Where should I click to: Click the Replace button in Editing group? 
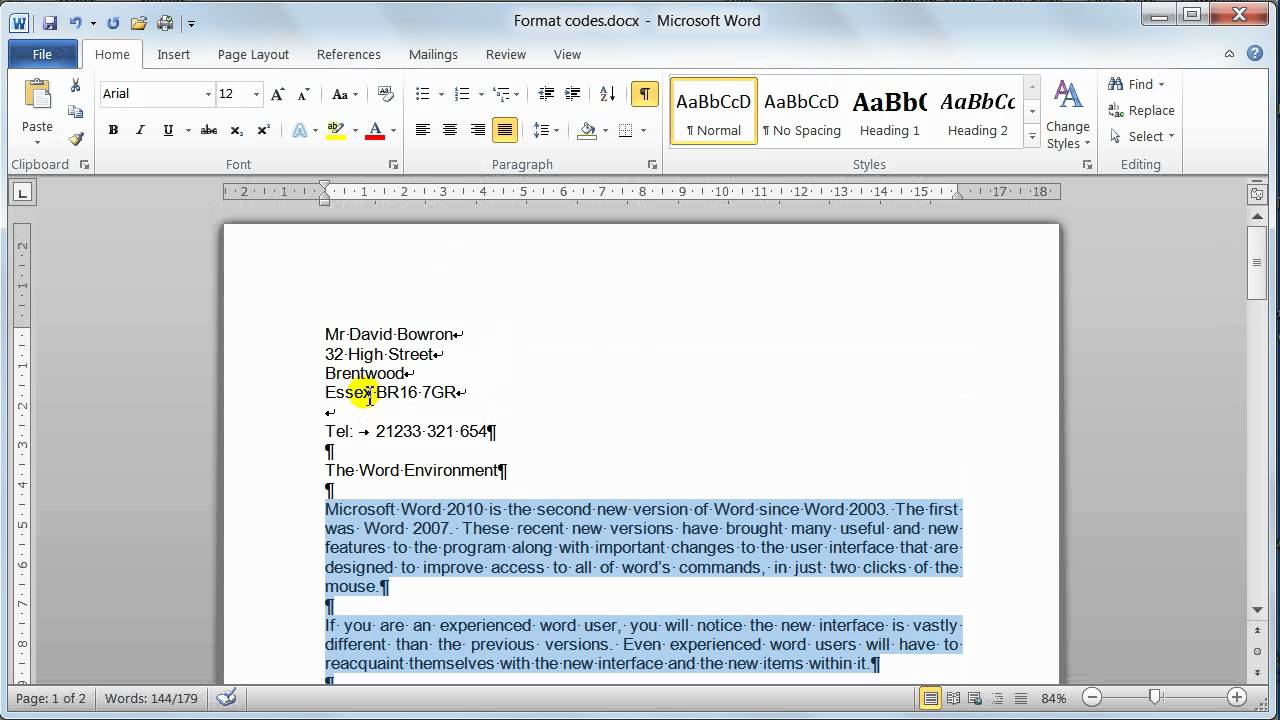pos(1141,110)
